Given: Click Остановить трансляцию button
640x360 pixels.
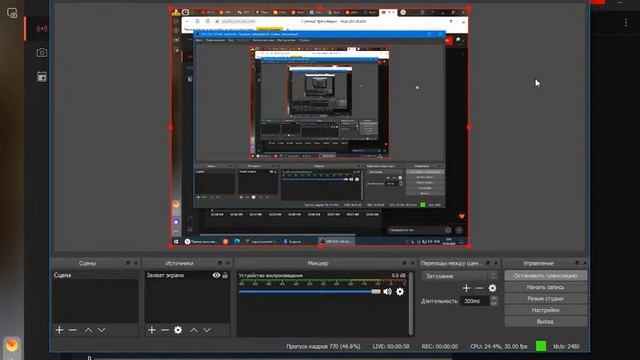Looking at the screenshot, I should tap(546, 276).
